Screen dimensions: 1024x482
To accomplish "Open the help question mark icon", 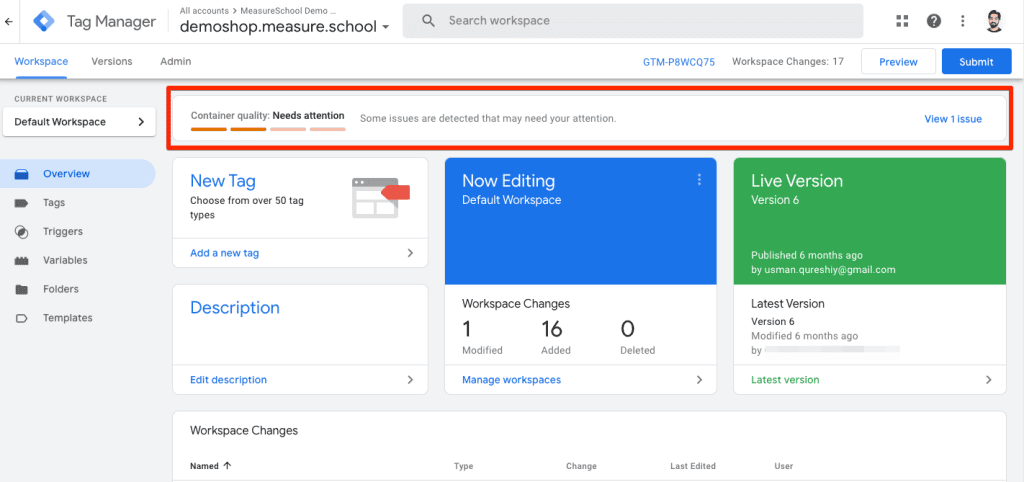I will coord(933,21).
